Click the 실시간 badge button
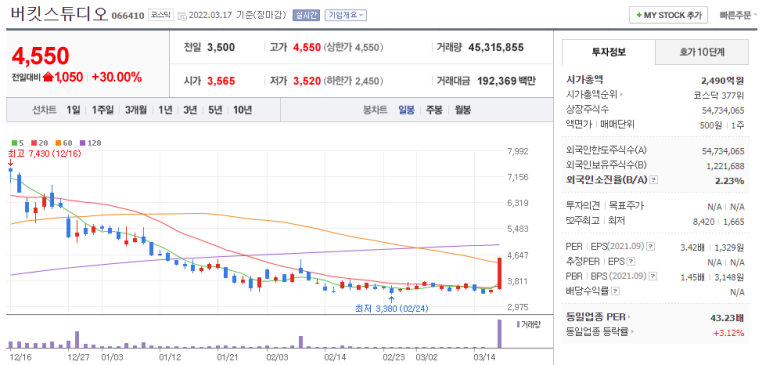The image size is (773, 365). click(x=306, y=15)
